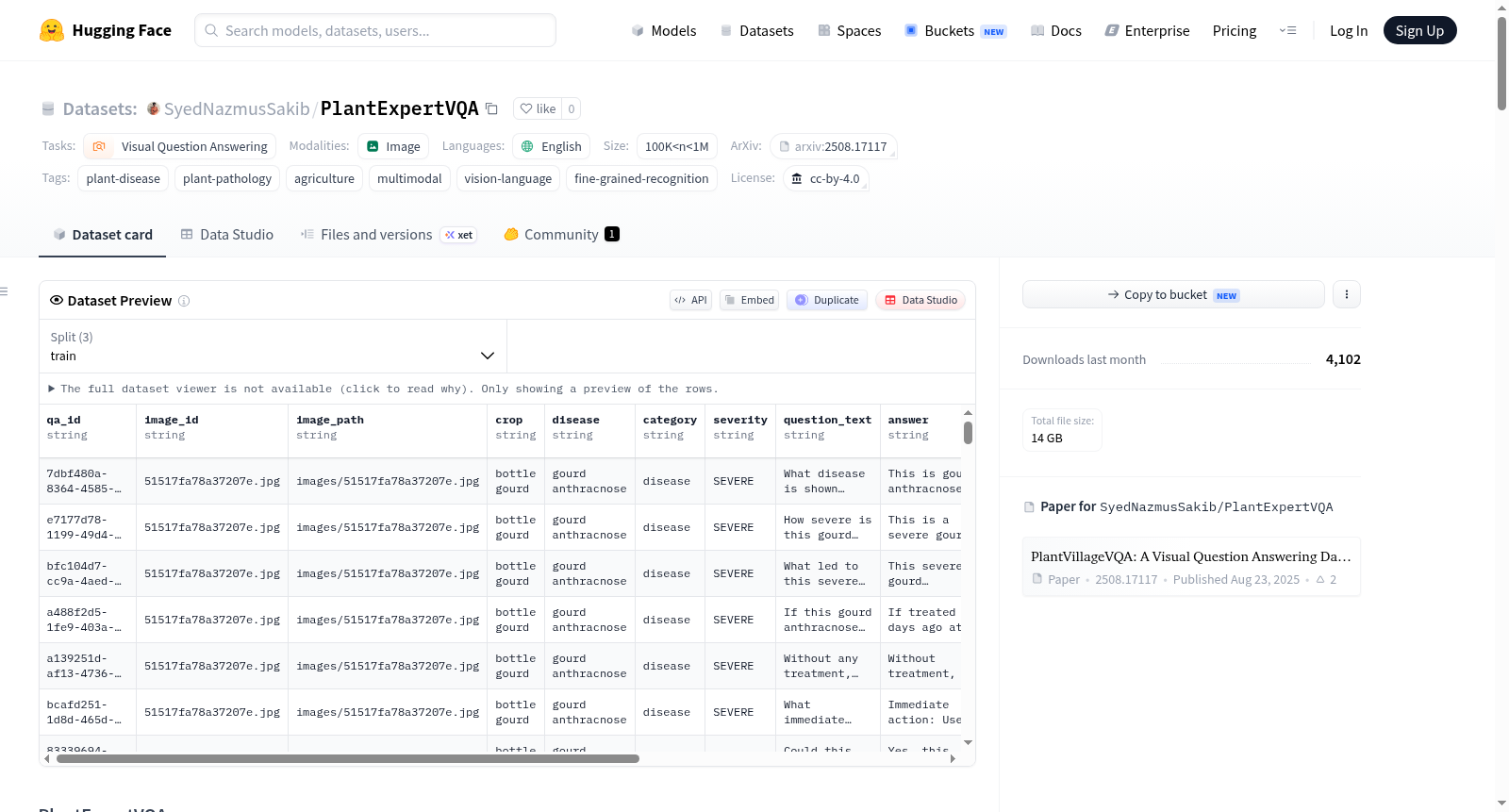Open Docs in the top navigation
This screenshot has width=1509, height=812.
coord(1056,30)
